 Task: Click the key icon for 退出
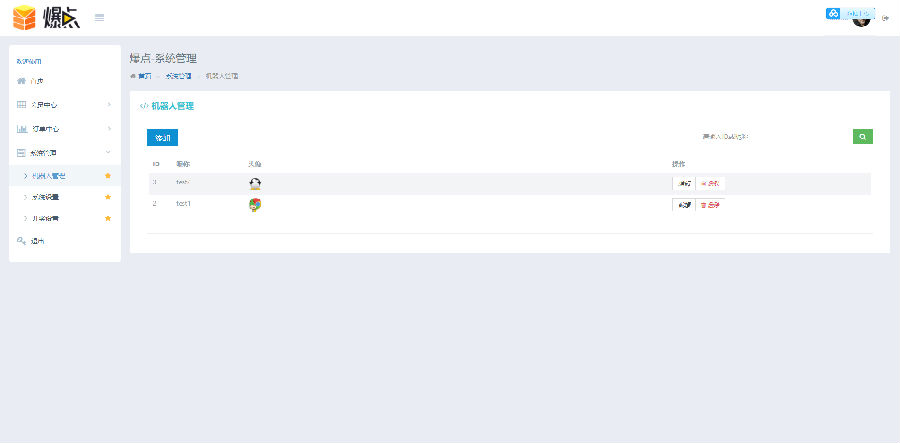click(21, 241)
